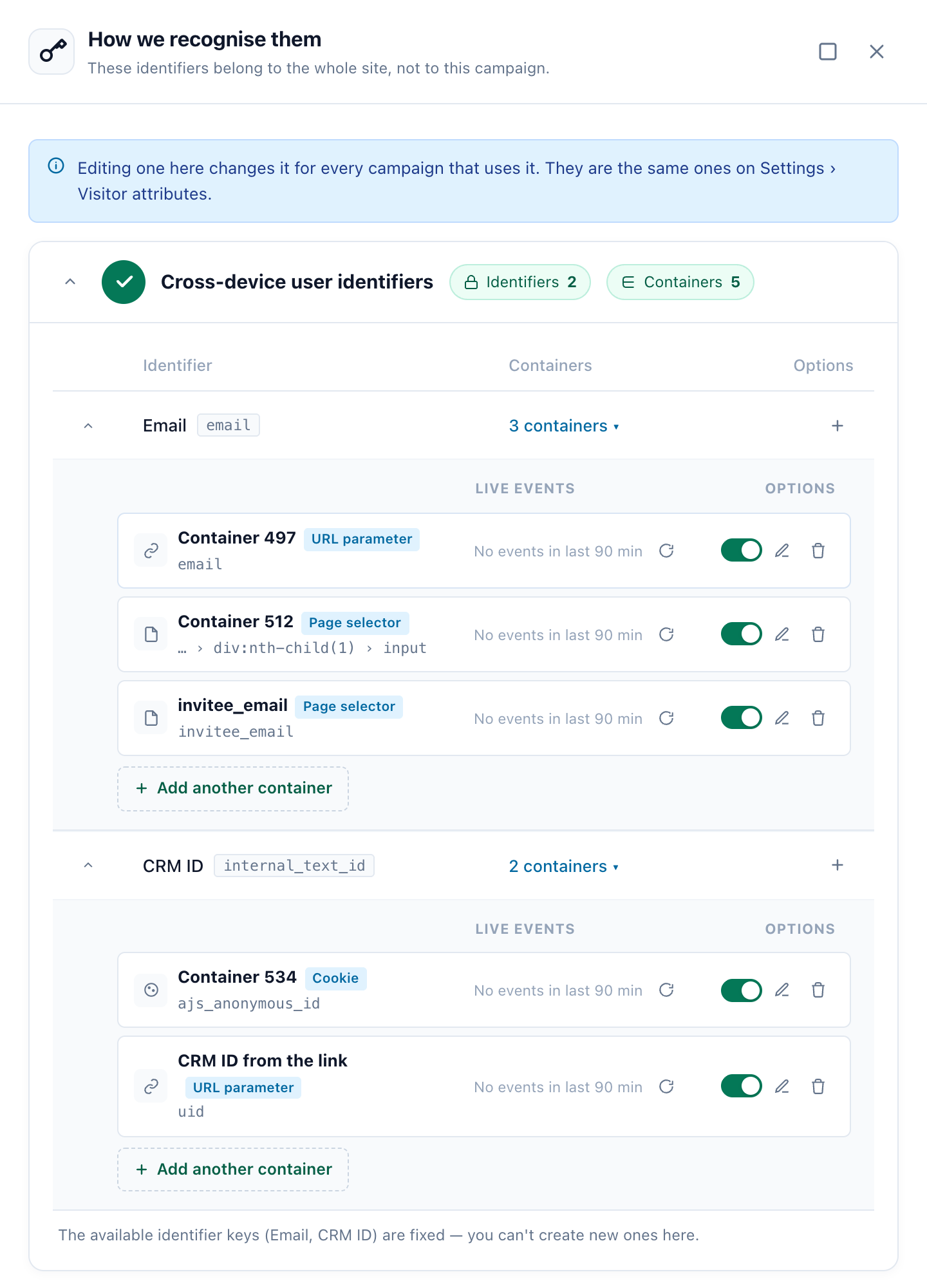Refresh live events for Container 497
The width and height of the screenshot is (927, 1288).
667,551
